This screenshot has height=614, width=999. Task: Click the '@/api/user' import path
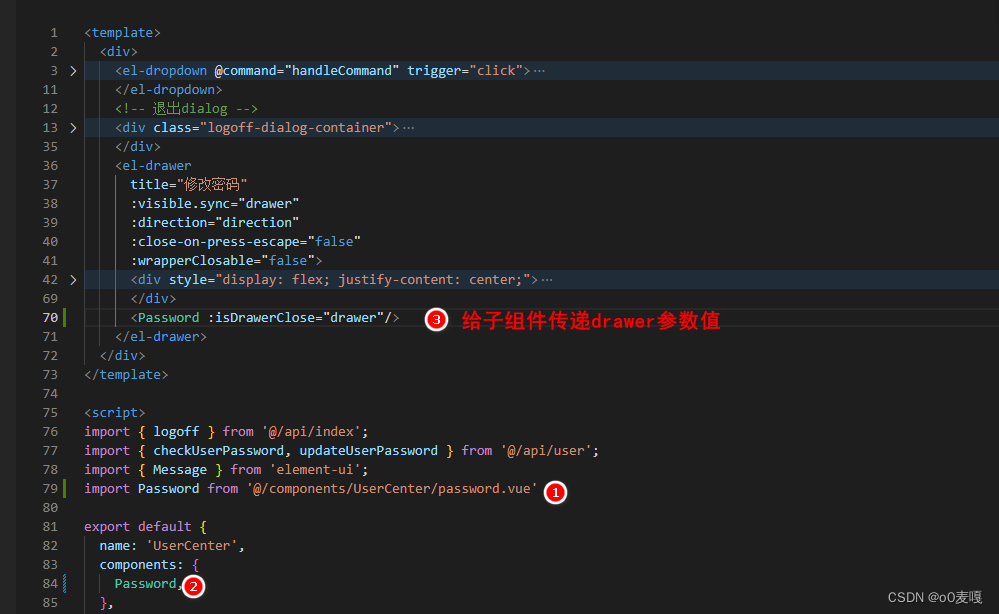[x=547, y=450]
